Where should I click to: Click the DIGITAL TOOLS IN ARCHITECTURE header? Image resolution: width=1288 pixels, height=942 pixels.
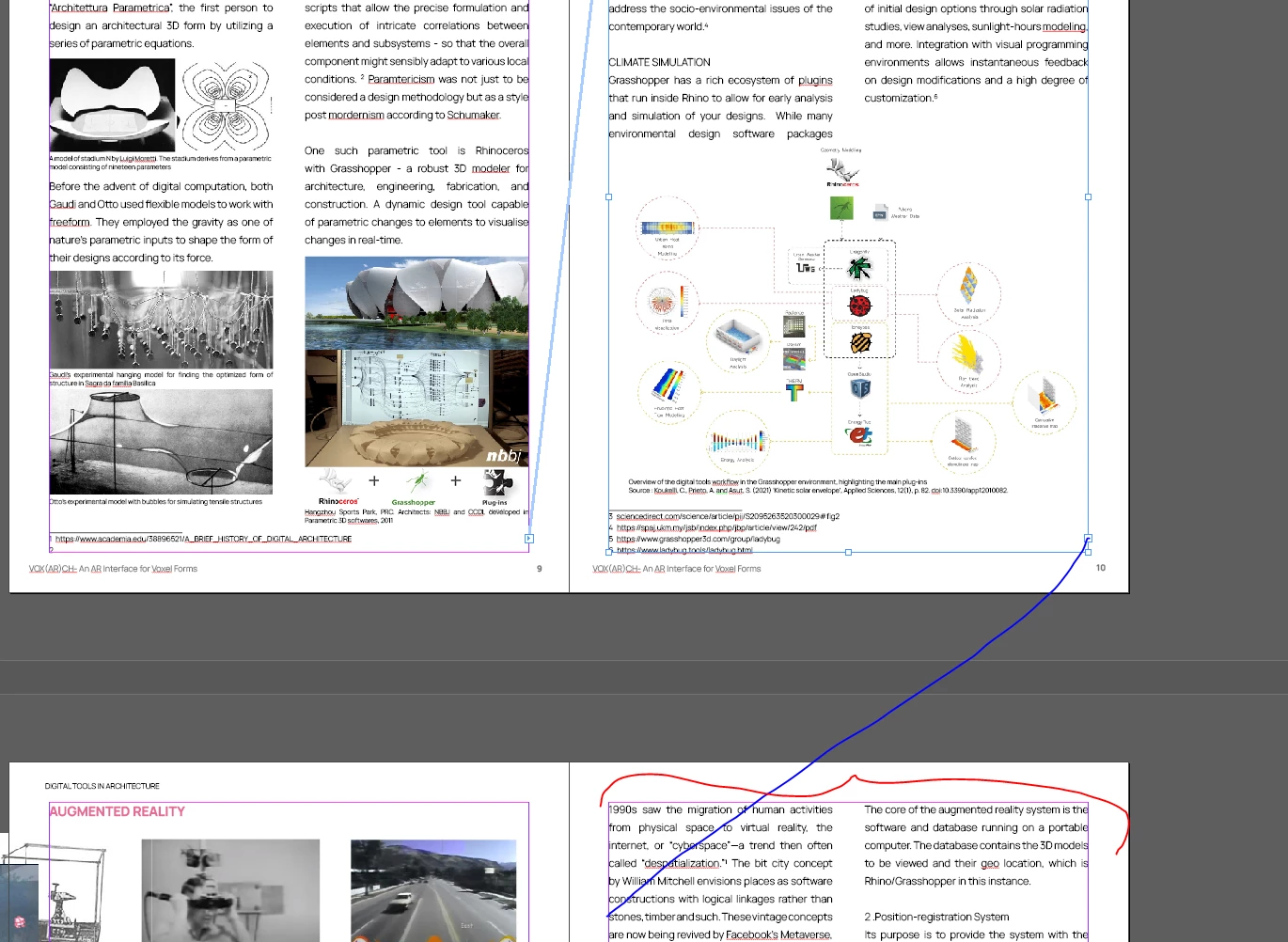coord(102,786)
